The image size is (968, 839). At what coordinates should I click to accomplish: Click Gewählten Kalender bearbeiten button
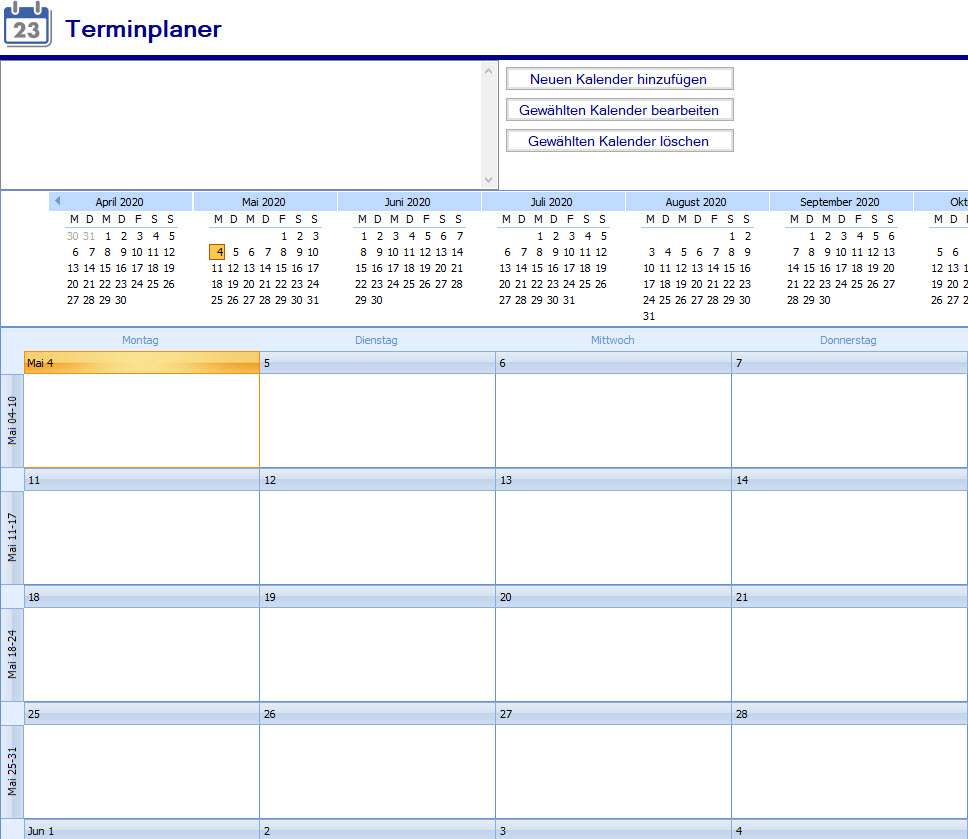click(x=619, y=110)
